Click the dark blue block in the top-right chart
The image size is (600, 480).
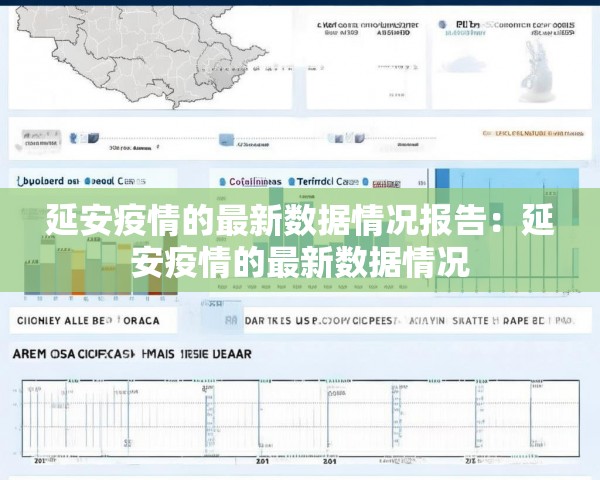tap(442, 178)
